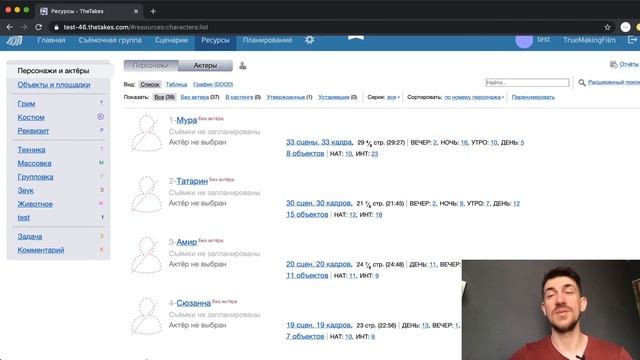Click the user avatar circle
This screenshot has height=360, width=640.
pos(524,40)
